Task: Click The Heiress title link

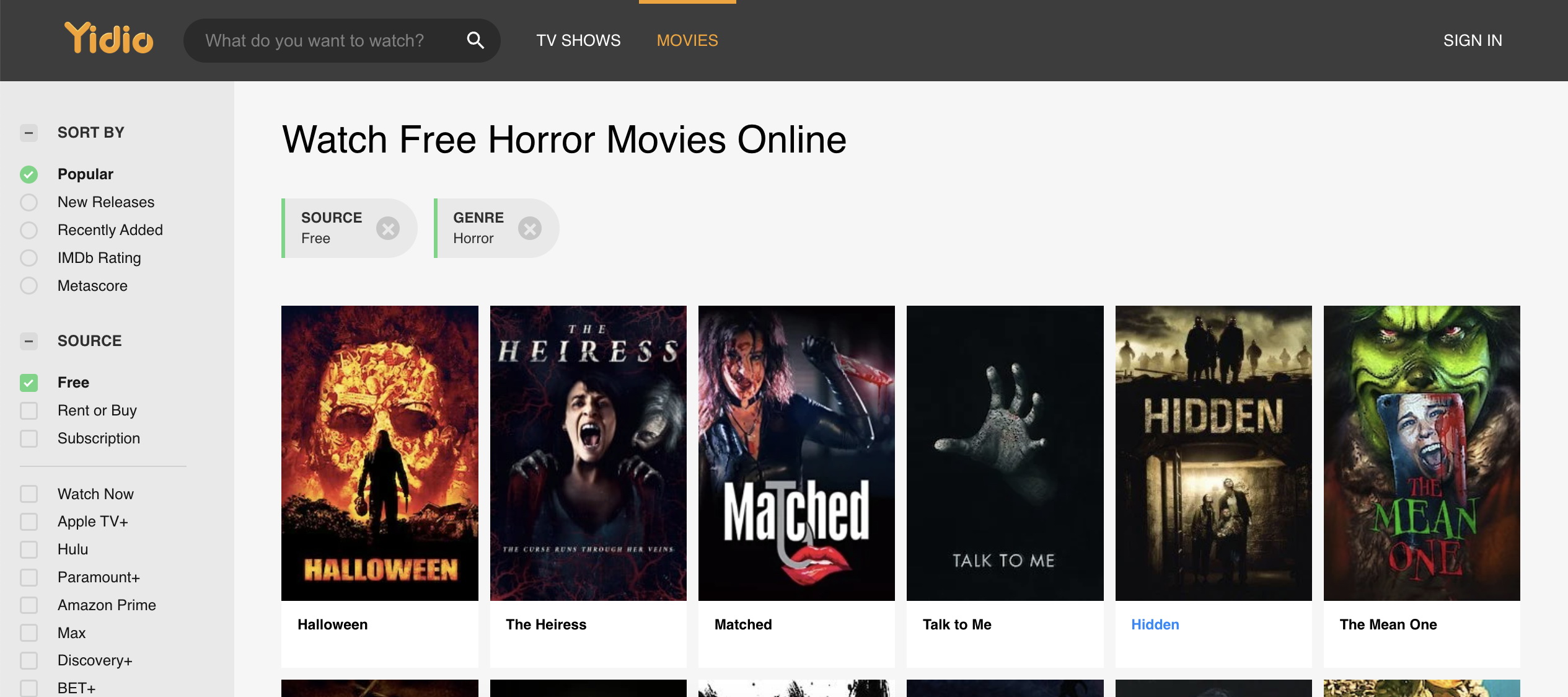Action: pyautogui.click(x=546, y=624)
